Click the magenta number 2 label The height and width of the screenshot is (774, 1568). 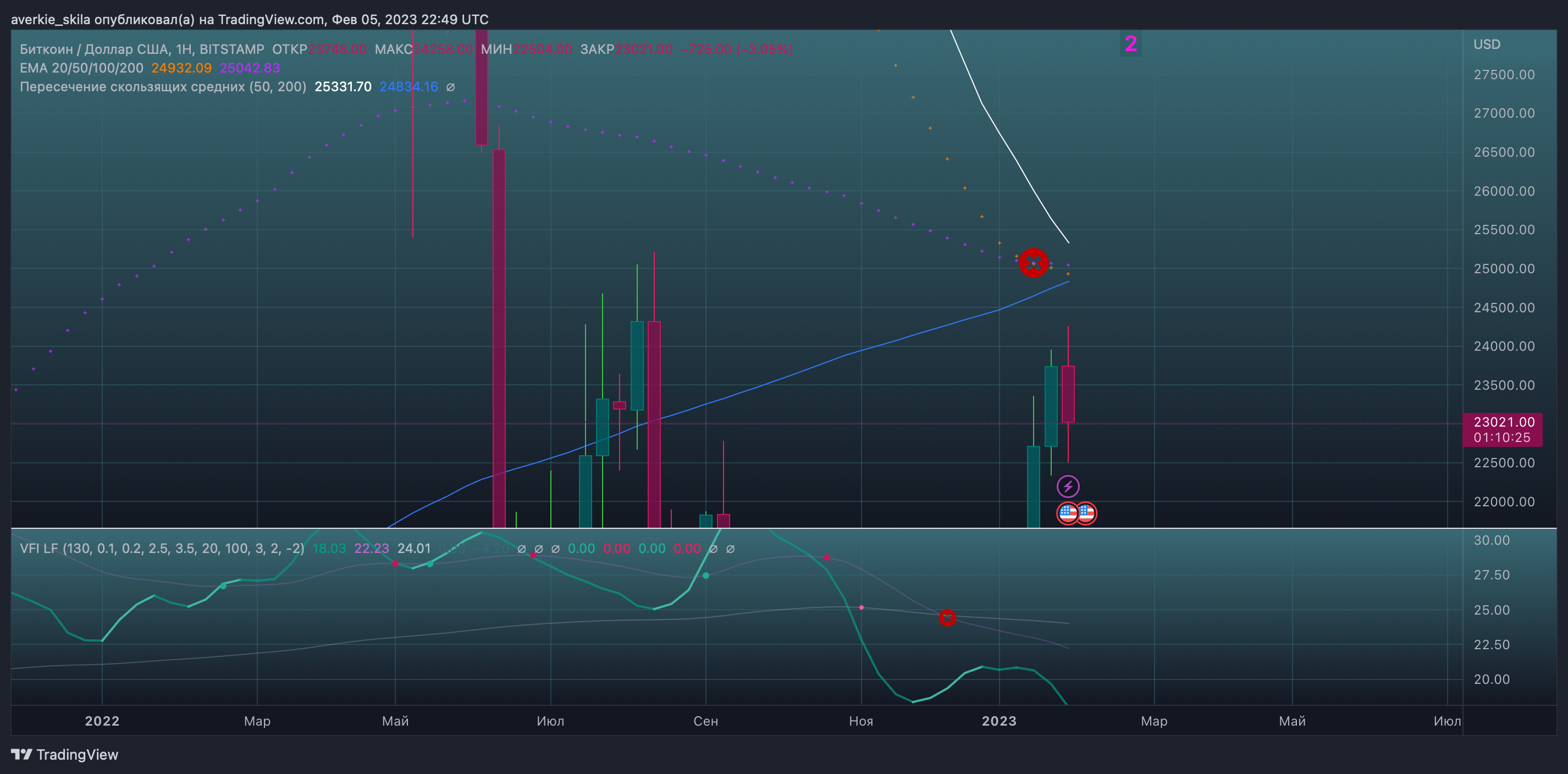pyautogui.click(x=1131, y=44)
